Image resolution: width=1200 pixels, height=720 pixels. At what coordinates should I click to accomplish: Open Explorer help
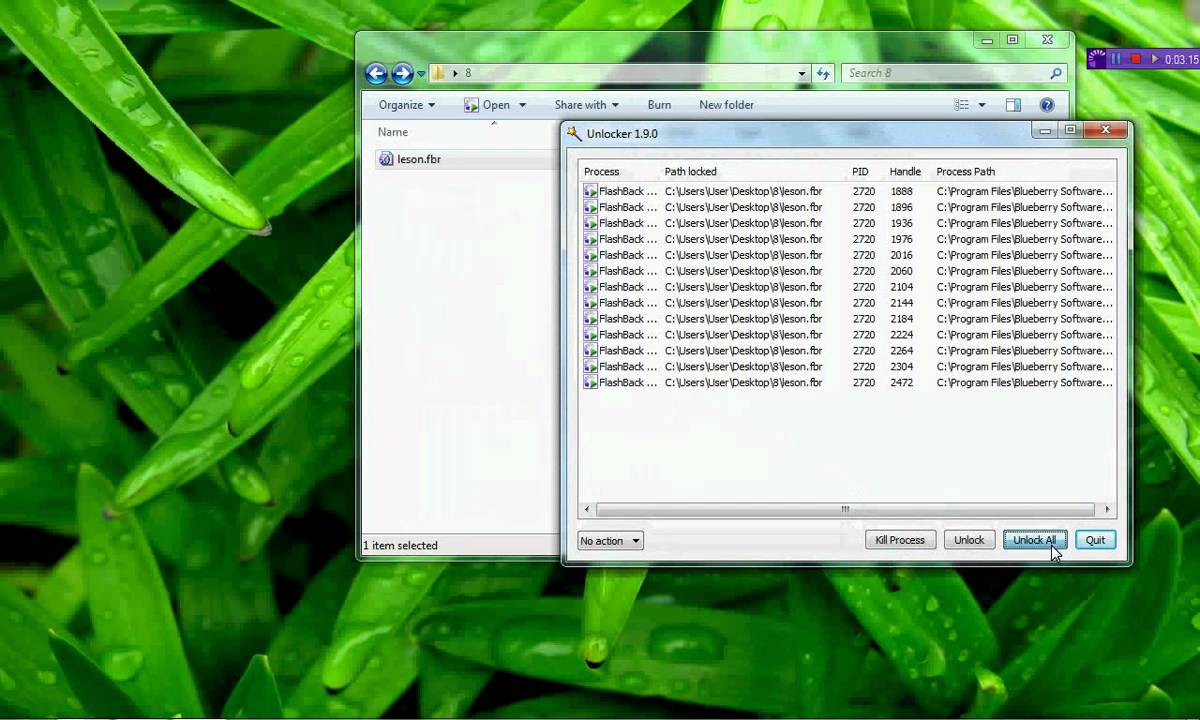(1047, 105)
